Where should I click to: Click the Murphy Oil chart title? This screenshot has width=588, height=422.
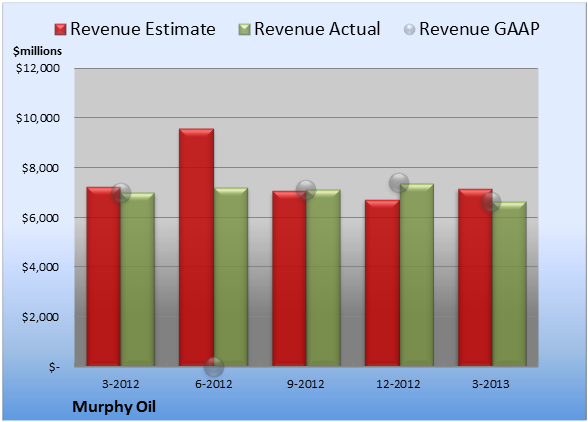click(x=114, y=407)
